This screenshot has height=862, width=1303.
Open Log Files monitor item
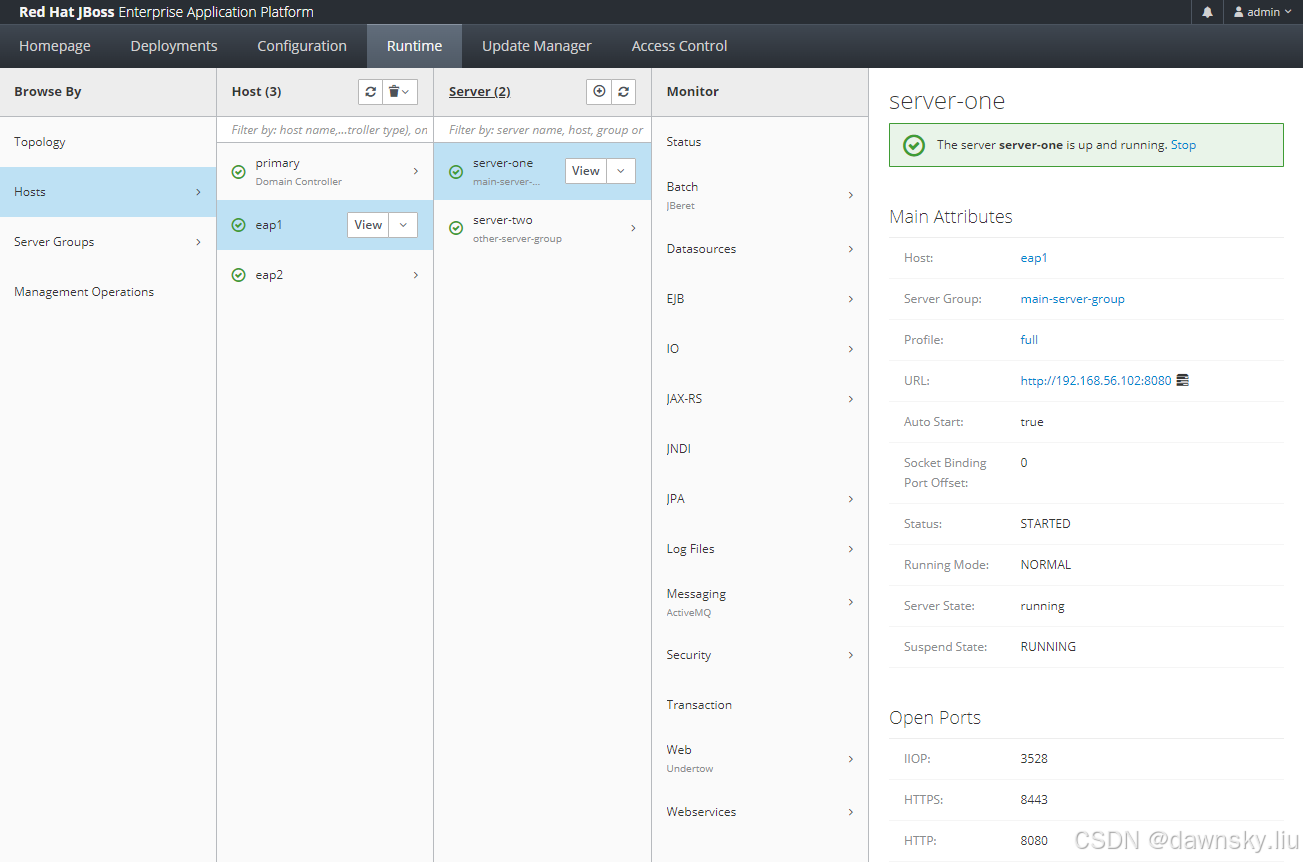coord(760,549)
